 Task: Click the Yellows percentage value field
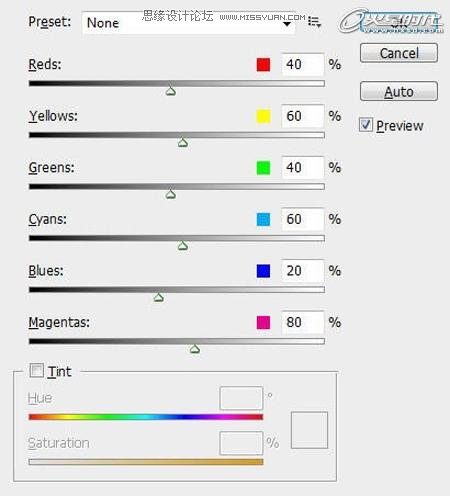(x=302, y=116)
